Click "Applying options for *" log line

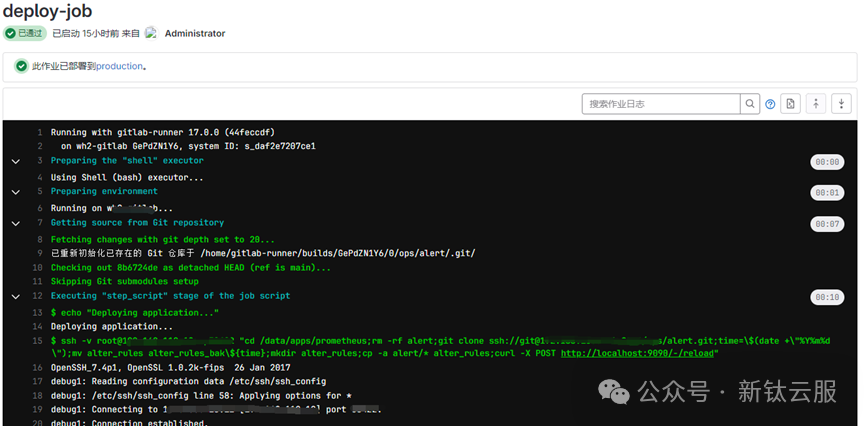click(201, 396)
